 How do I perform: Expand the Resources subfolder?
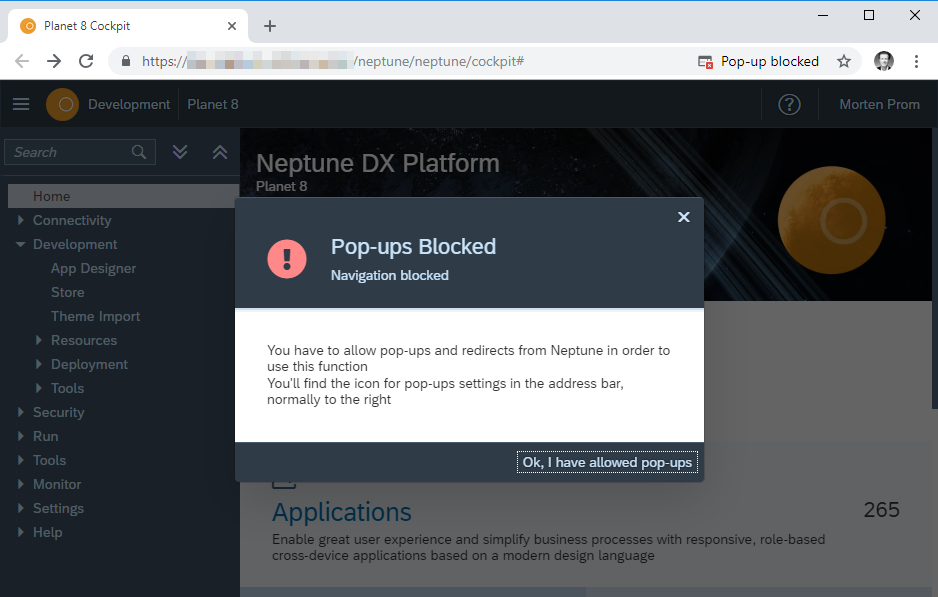click(x=39, y=340)
